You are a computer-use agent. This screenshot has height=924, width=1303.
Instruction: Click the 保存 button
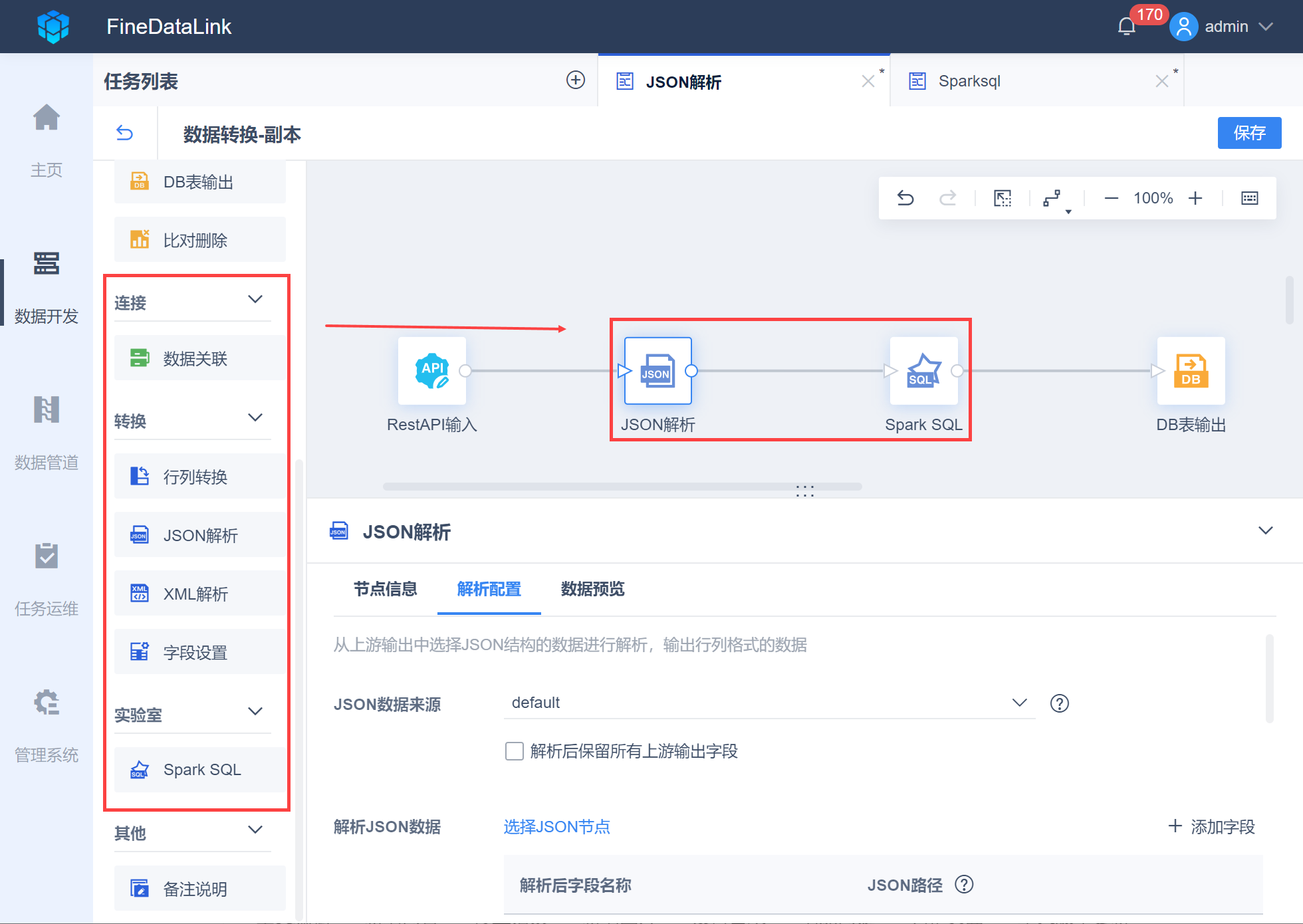[1248, 133]
